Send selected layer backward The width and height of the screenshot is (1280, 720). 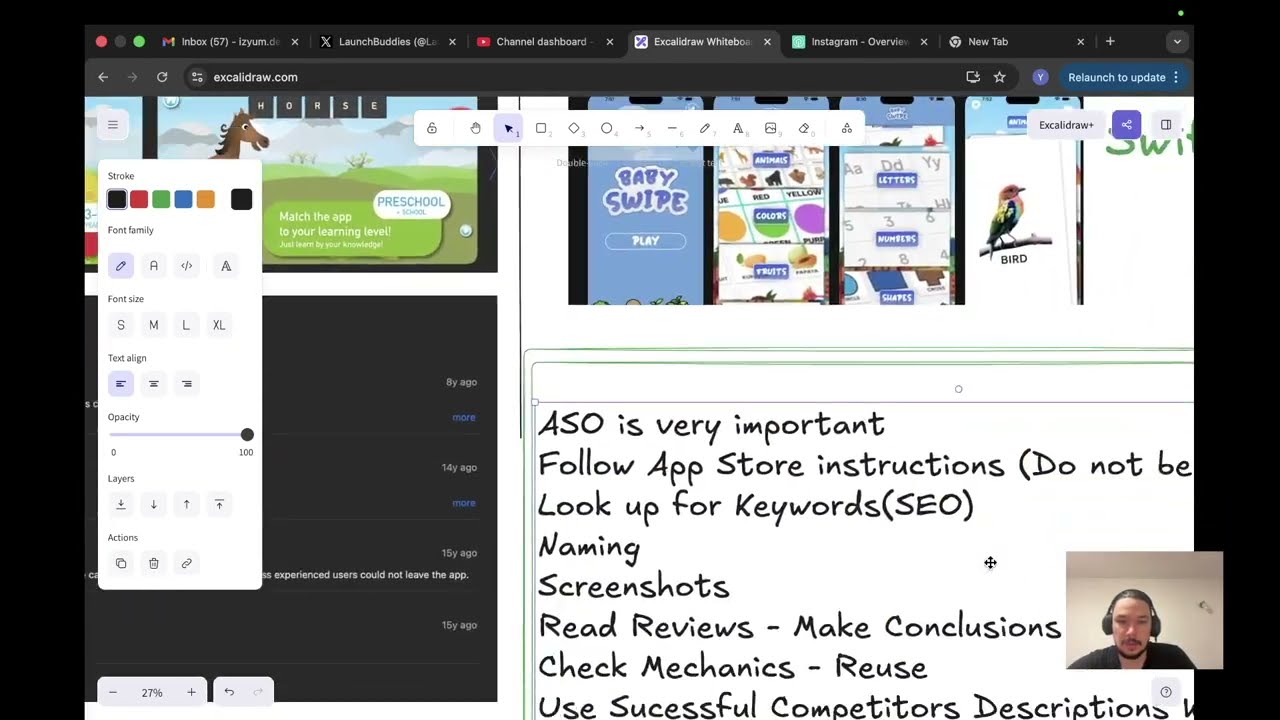(154, 504)
